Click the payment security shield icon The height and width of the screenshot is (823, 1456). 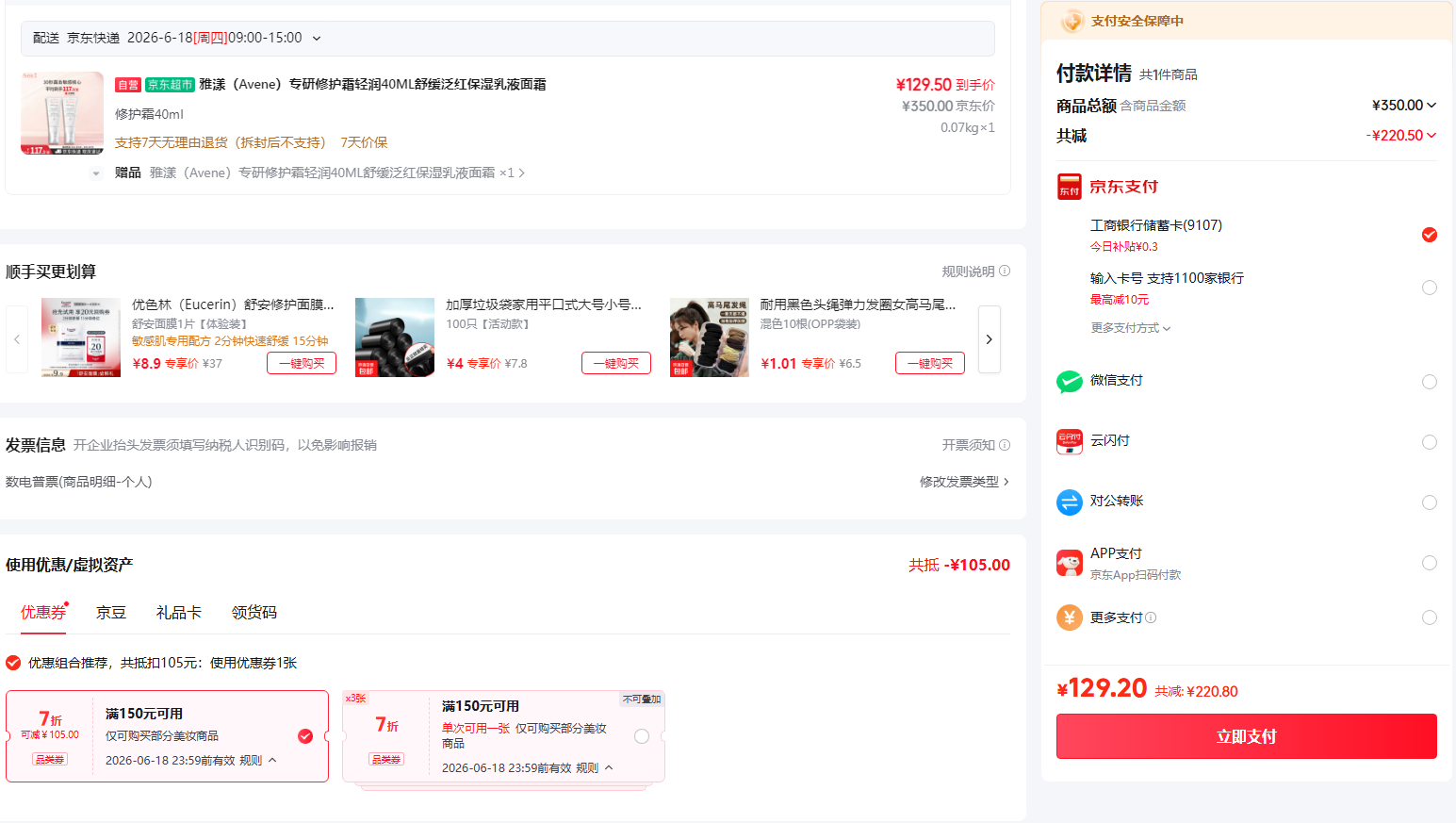pyautogui.click(x=1072, y=21)
